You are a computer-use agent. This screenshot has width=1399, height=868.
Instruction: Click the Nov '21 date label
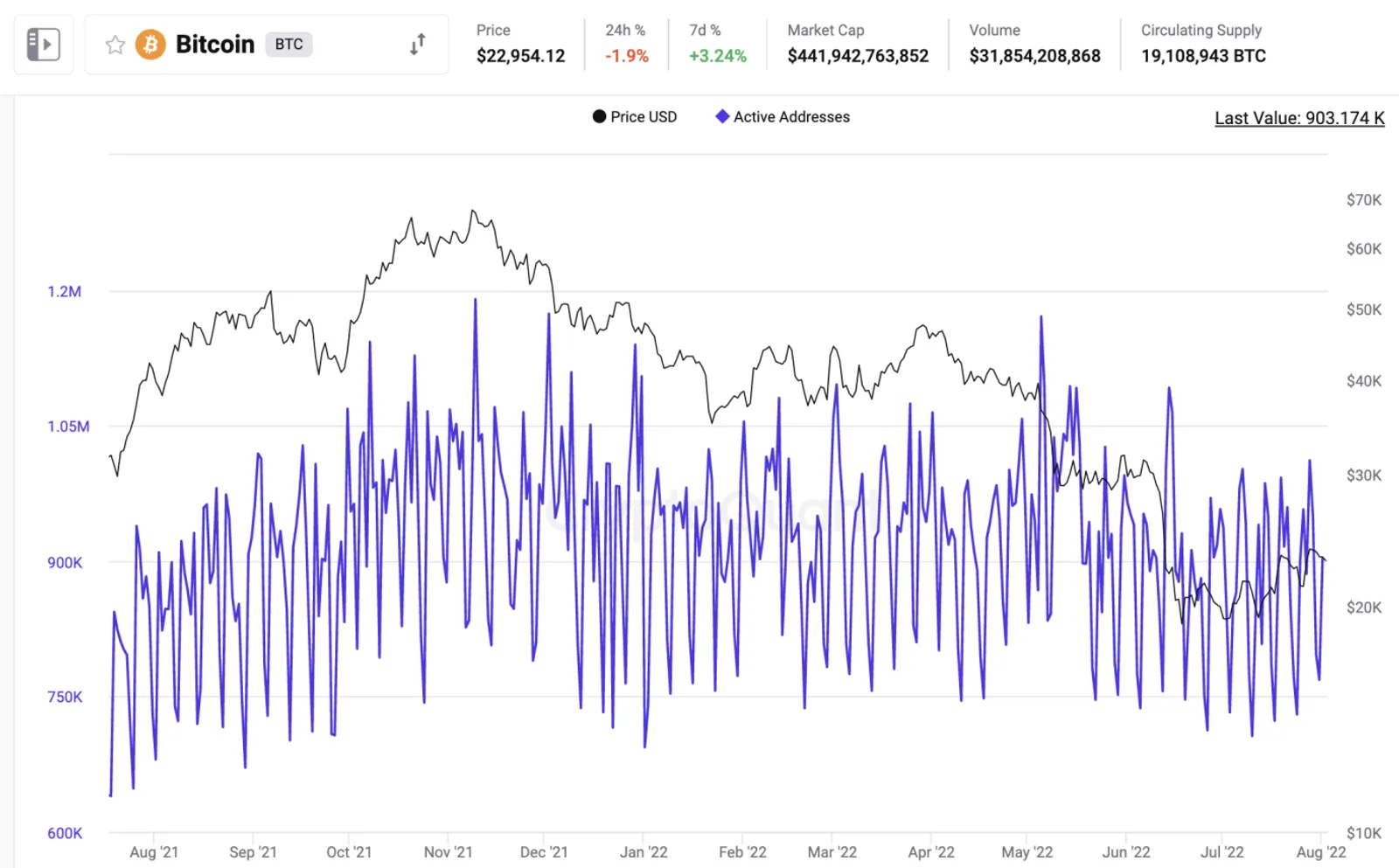448,852
